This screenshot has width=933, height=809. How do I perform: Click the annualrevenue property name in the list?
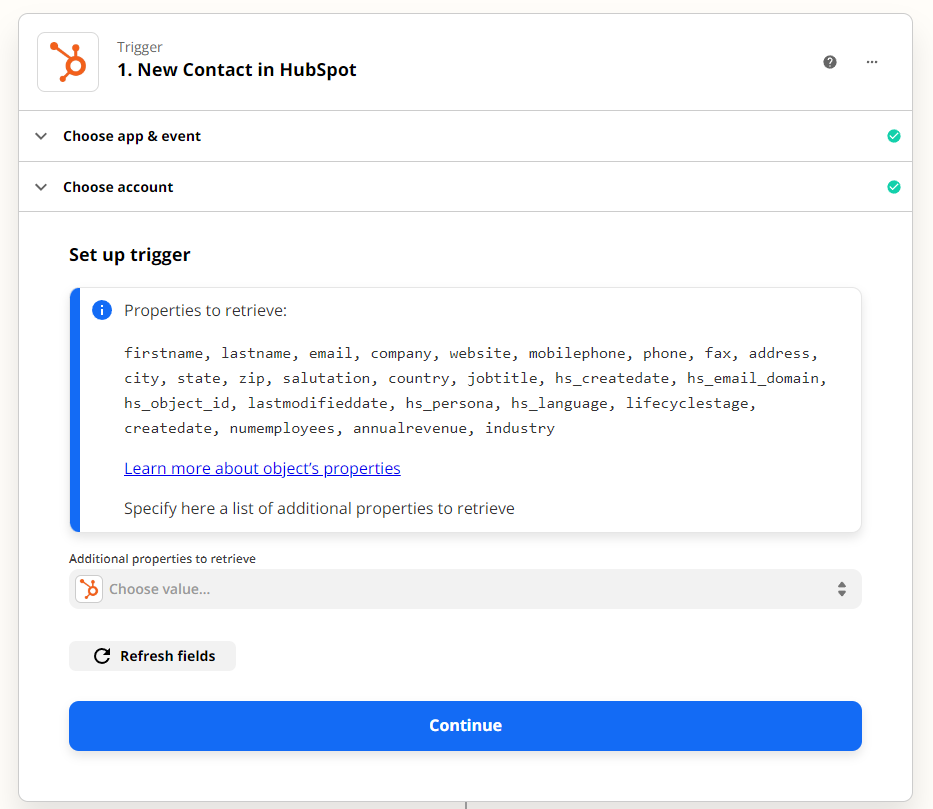[x=410, y=428]
